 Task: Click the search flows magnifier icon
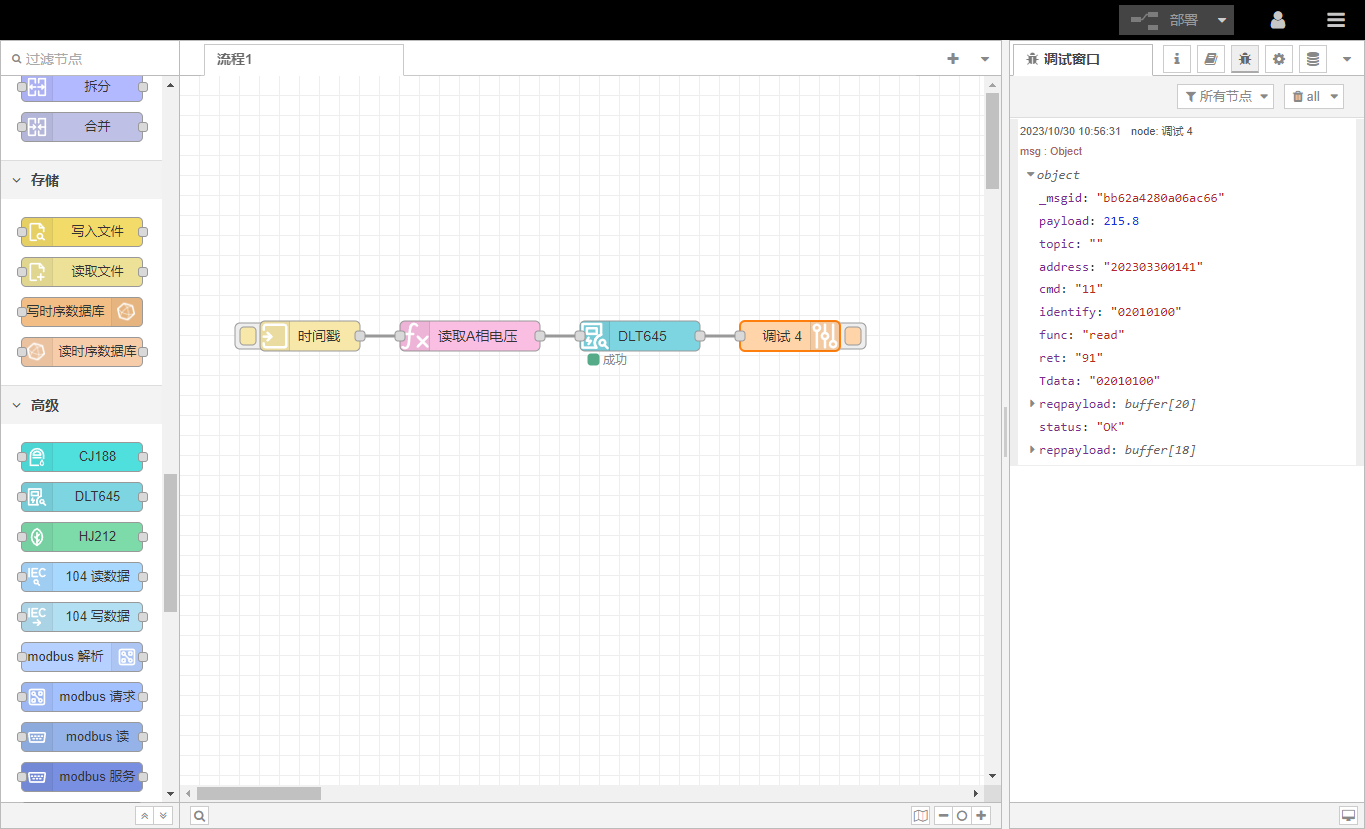(200, 816)
